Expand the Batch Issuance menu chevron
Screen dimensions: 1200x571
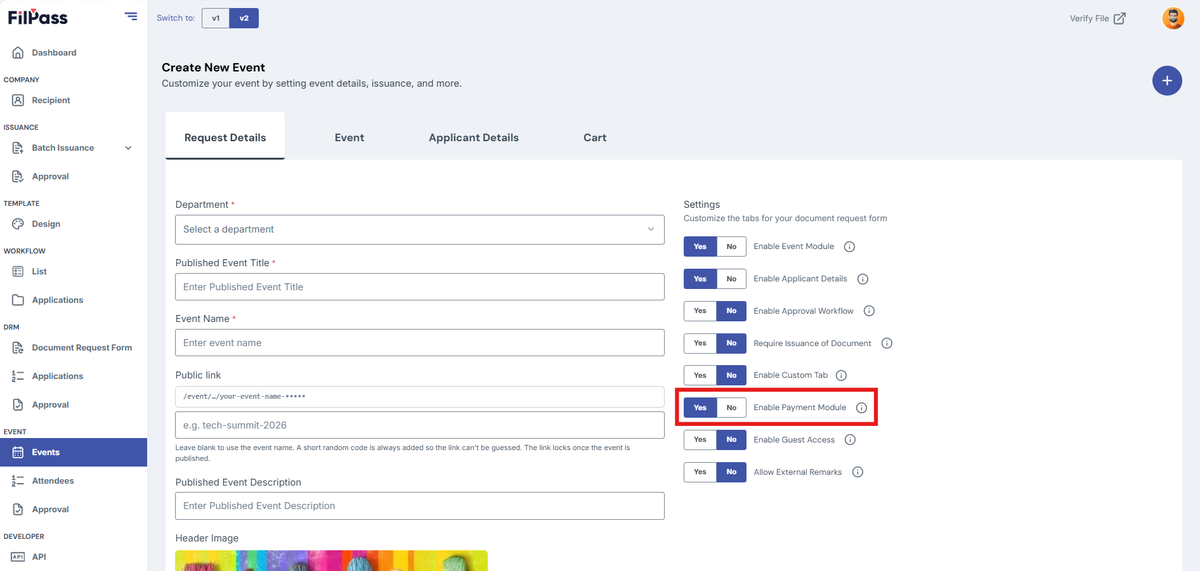point(128,148)
